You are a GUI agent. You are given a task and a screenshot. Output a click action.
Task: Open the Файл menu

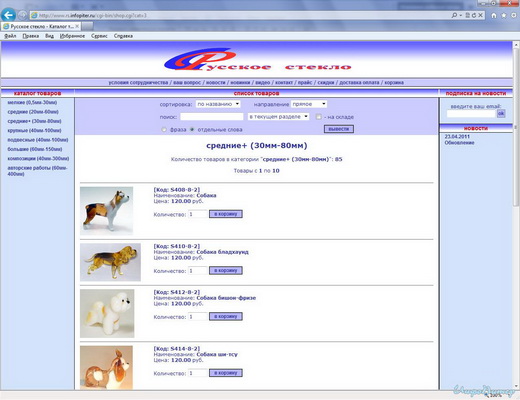click(x=10, y=36)
